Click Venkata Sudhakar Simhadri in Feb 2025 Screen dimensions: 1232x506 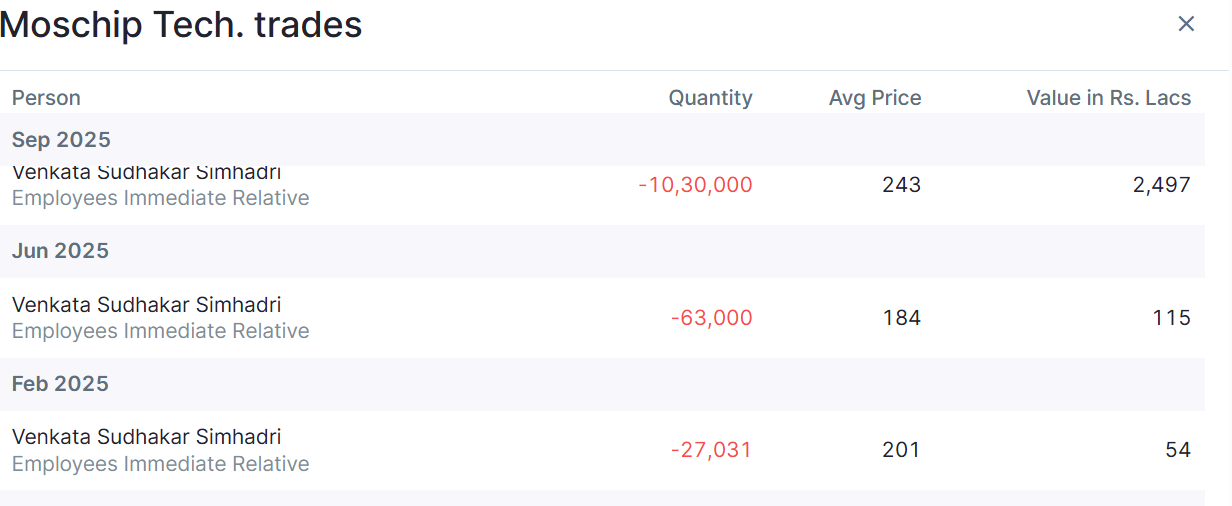[x=146, y=437]
